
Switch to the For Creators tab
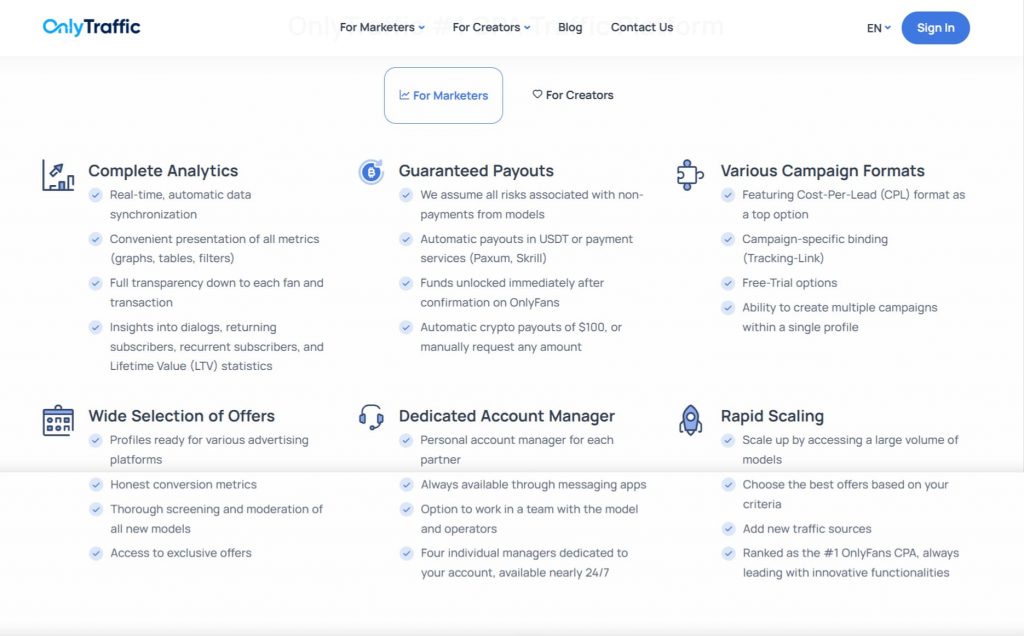tap(573, 95)
